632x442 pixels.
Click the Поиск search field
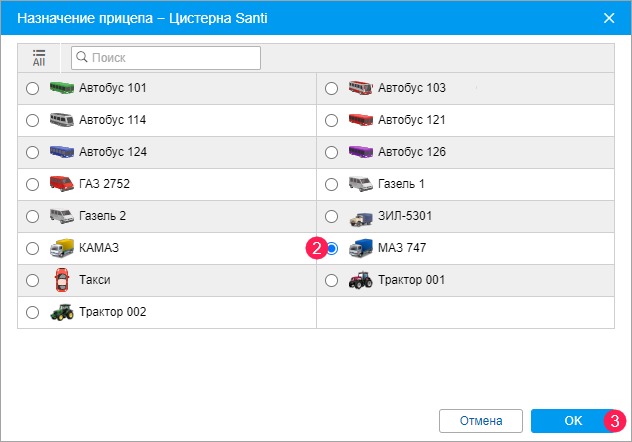pos(165,58)
